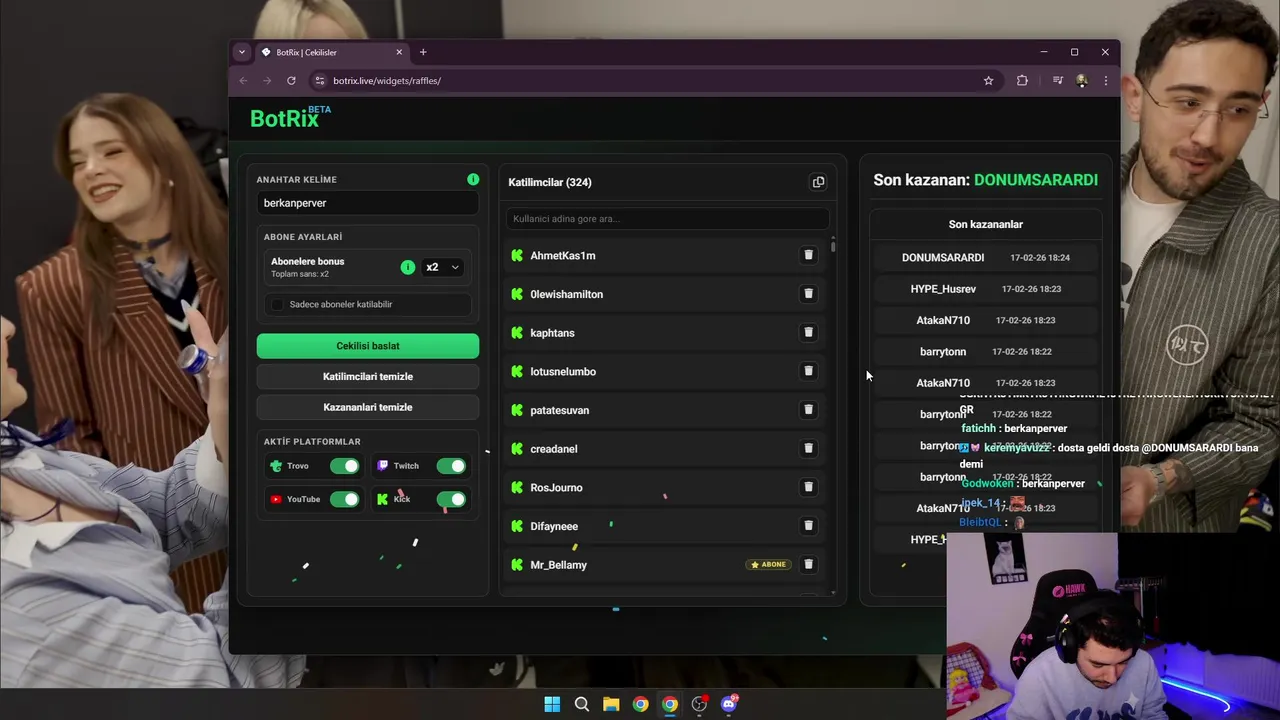Viewport: 1280px width, 720px height.
Task: Bookmark this page star icon
Action: click(x=988, y=81)
